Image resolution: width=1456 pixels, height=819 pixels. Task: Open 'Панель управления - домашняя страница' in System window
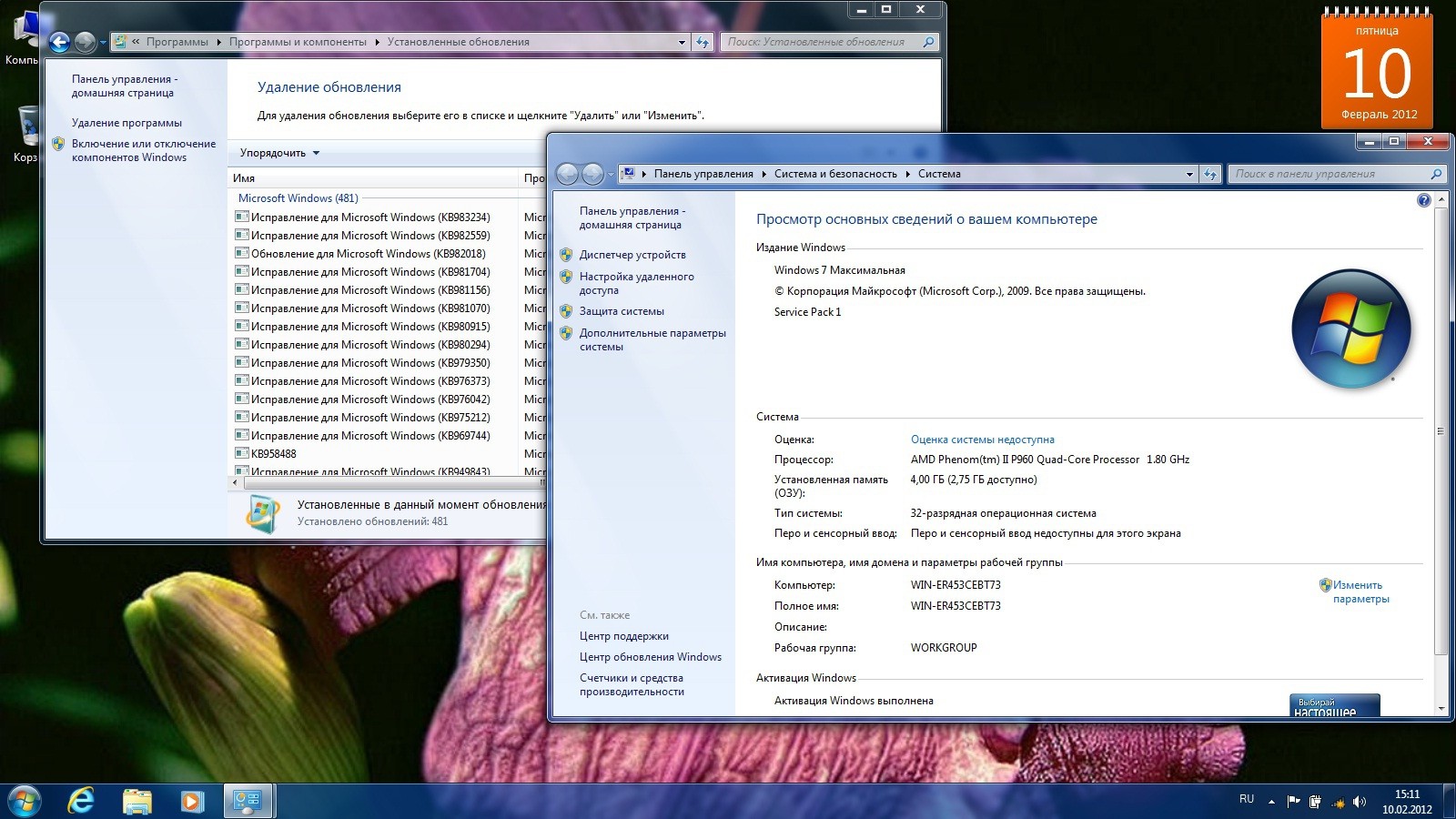click(x=632, y=217)
